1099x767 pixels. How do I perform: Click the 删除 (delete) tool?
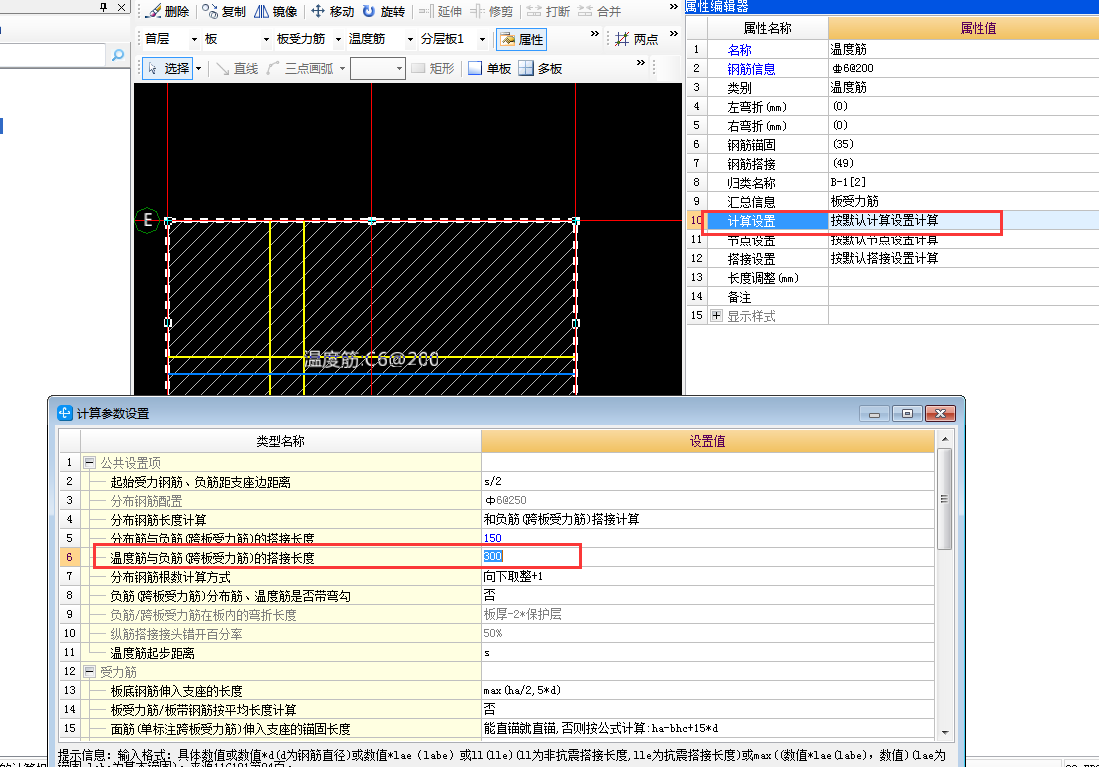tap(168, 11)
